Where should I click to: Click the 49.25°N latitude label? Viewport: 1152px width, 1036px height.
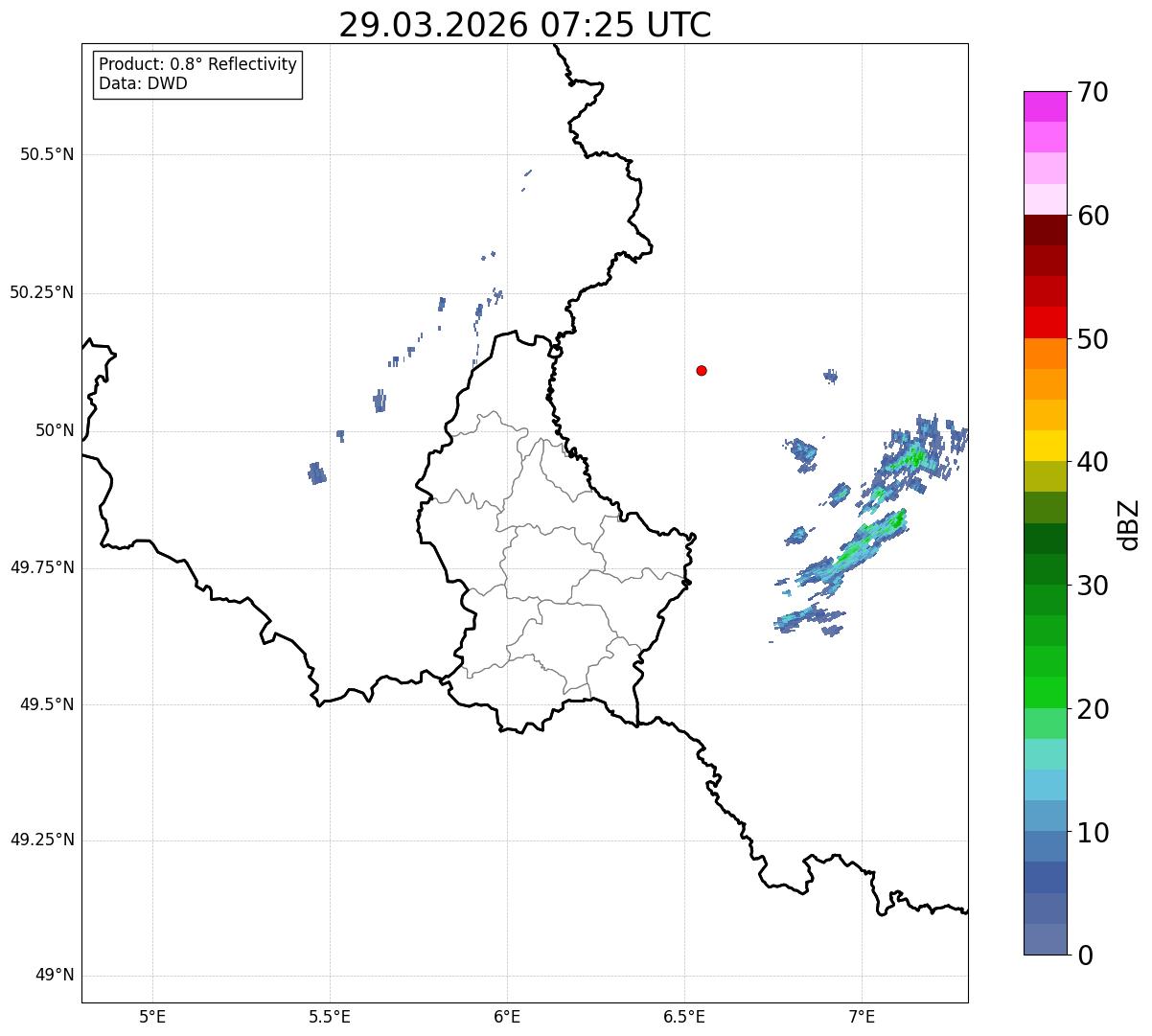point(42,840)
